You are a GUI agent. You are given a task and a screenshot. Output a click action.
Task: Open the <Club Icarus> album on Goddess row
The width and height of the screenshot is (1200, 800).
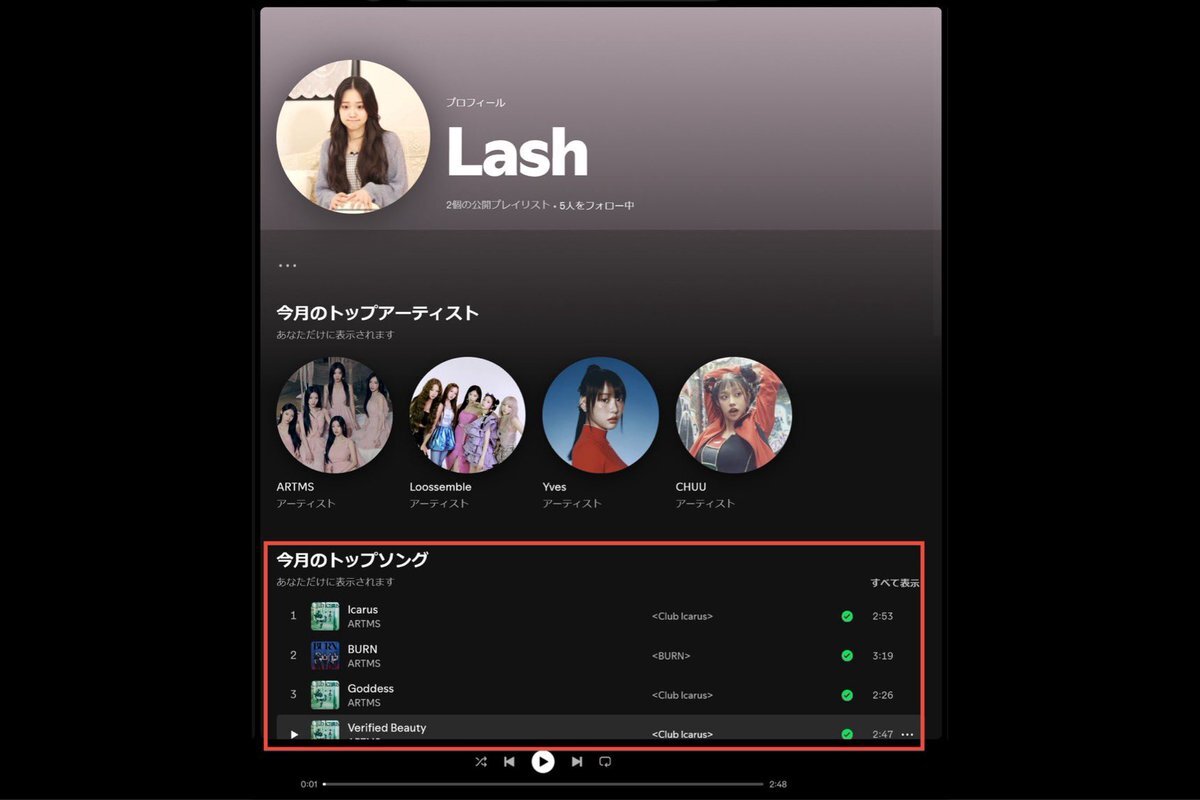pyautogui.click(x=683, y=695)
